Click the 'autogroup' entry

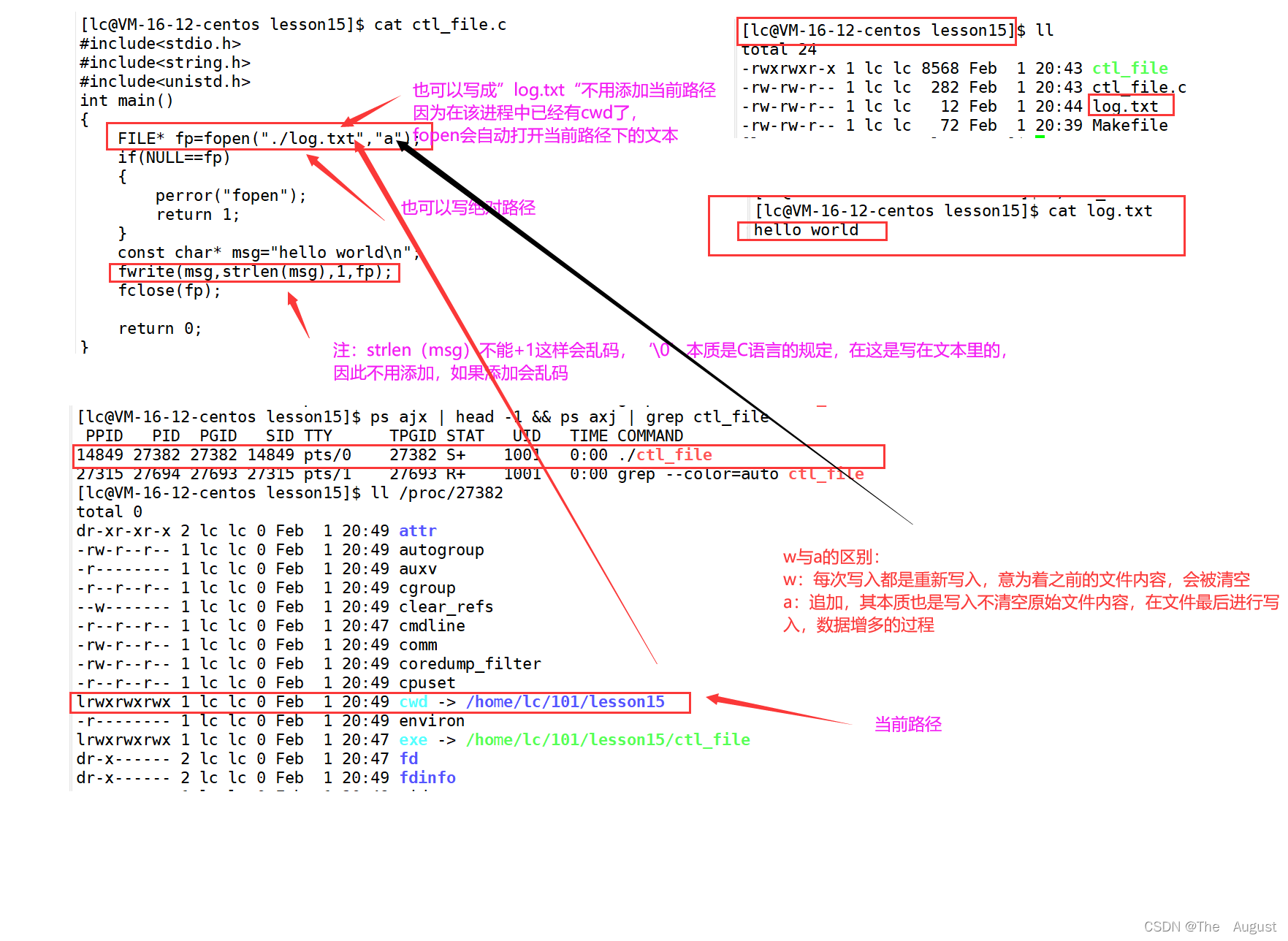pos(441,550)
